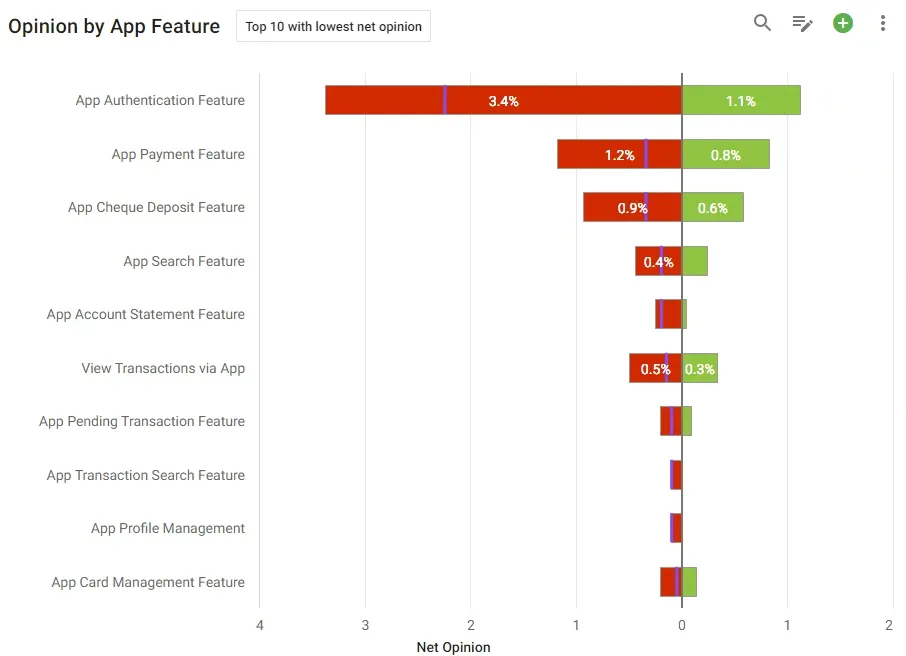Click the red 0.4% App Search bar
906x656 pixels.
click(659, 261)
